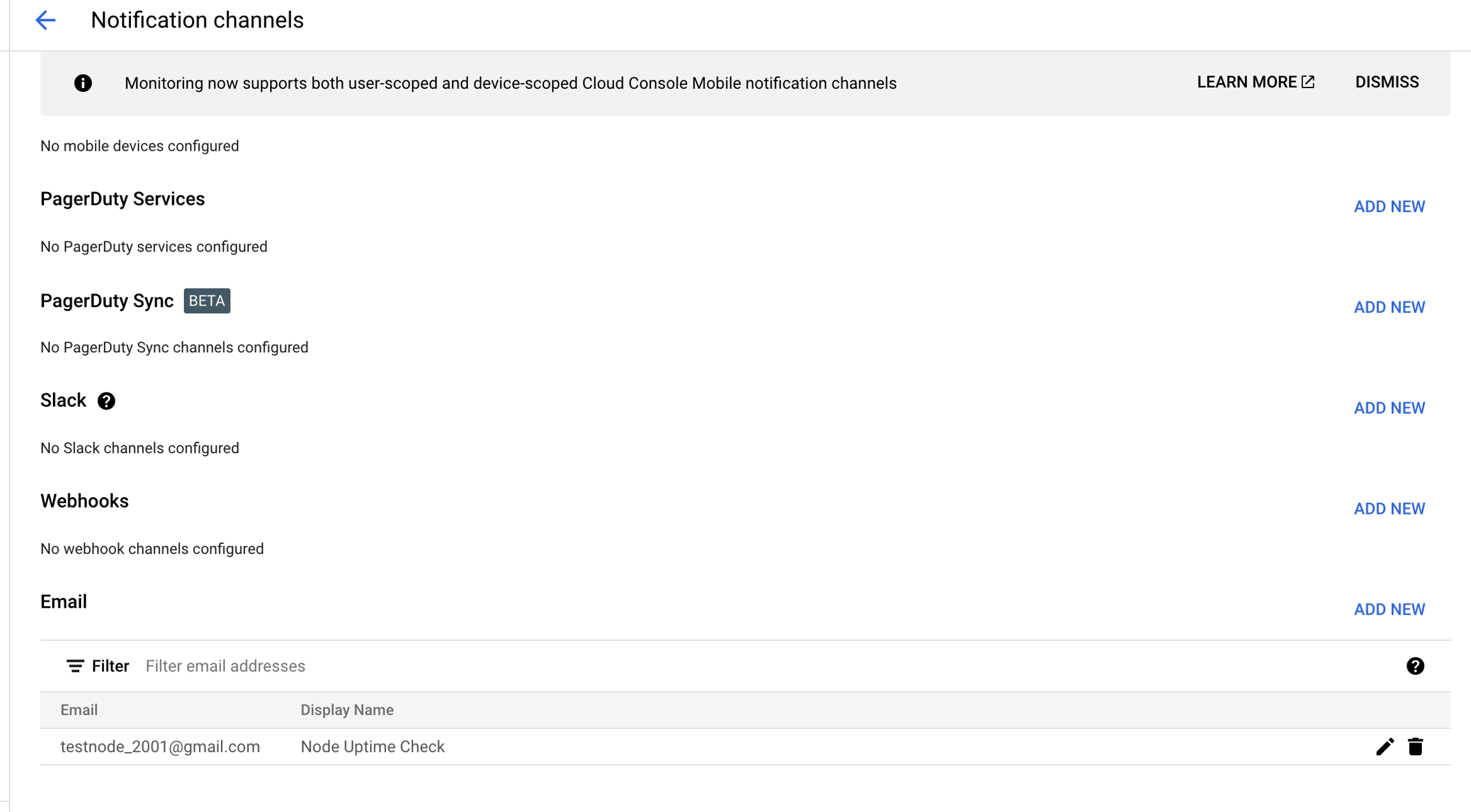Click the Filter list icon

tap(75, 666)
